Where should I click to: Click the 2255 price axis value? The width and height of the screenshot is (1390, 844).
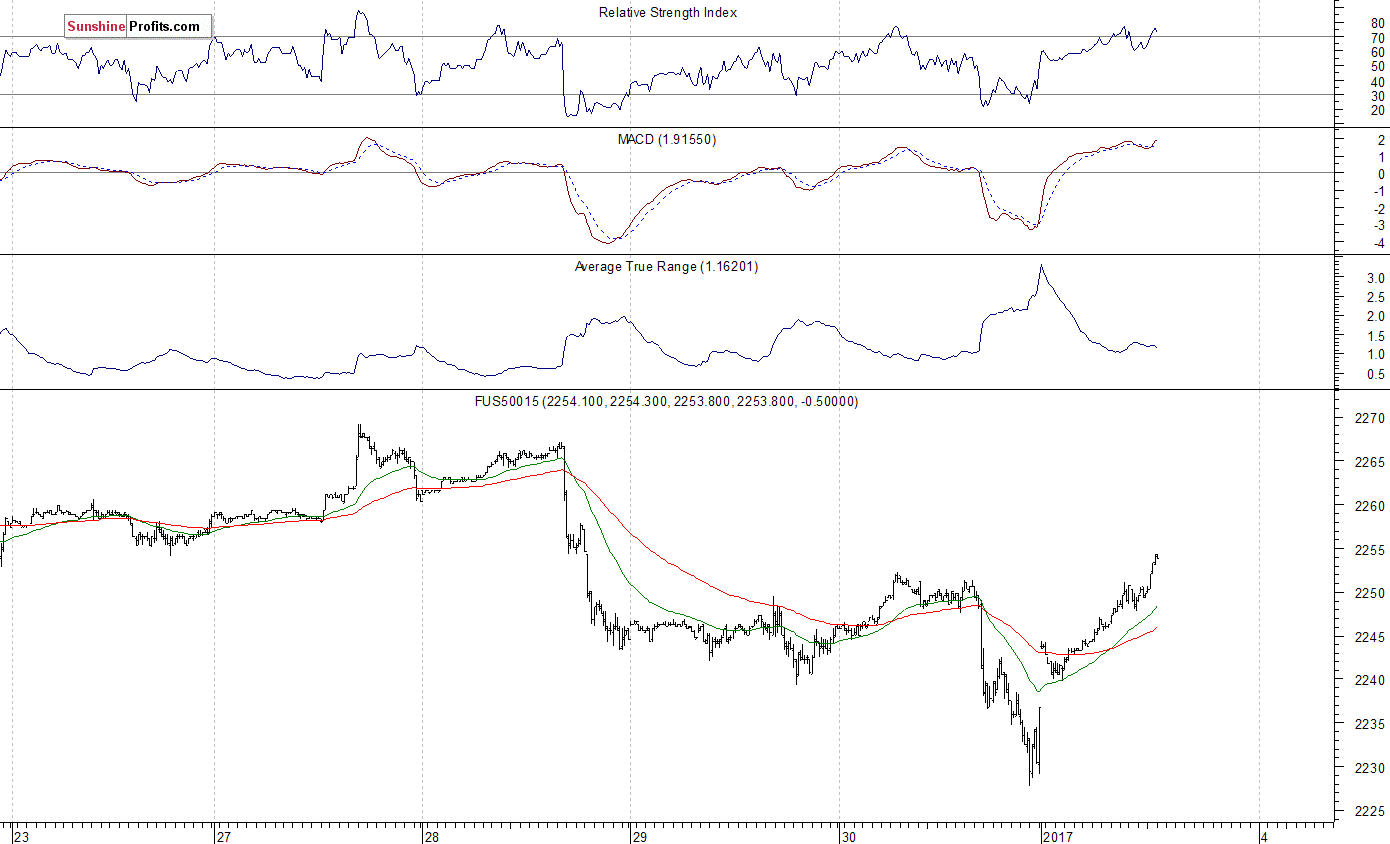tap(1369, 550)
